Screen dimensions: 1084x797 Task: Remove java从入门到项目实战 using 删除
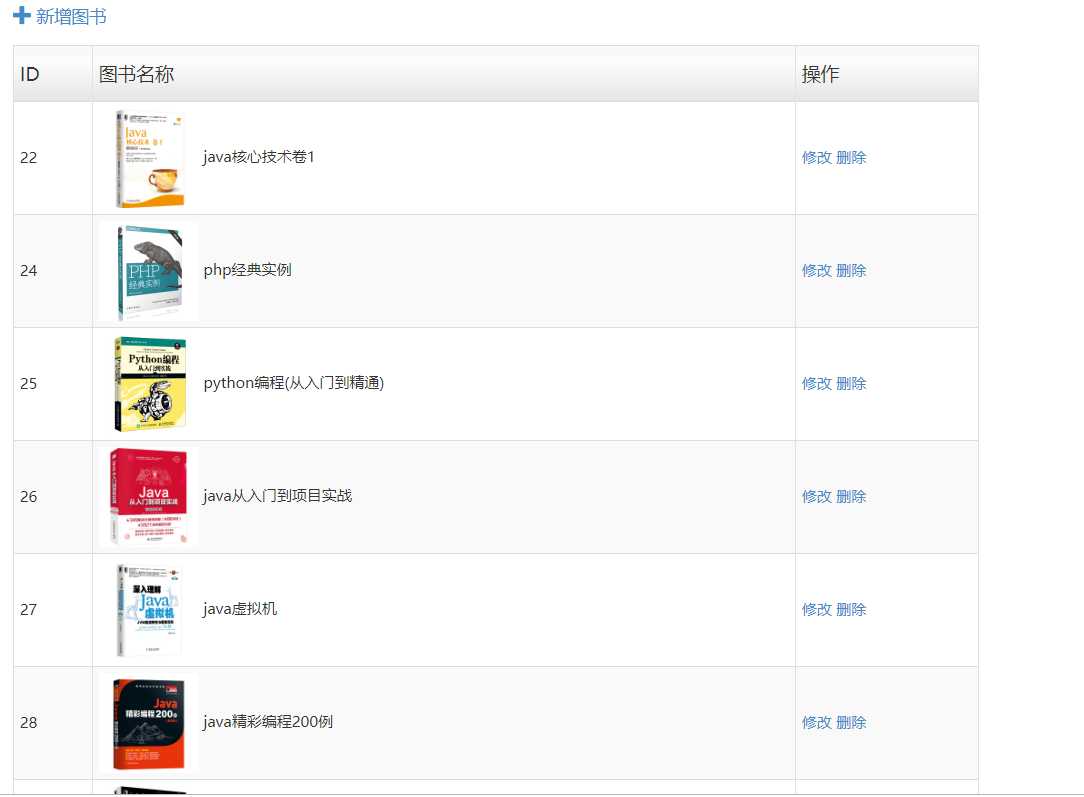851,497
